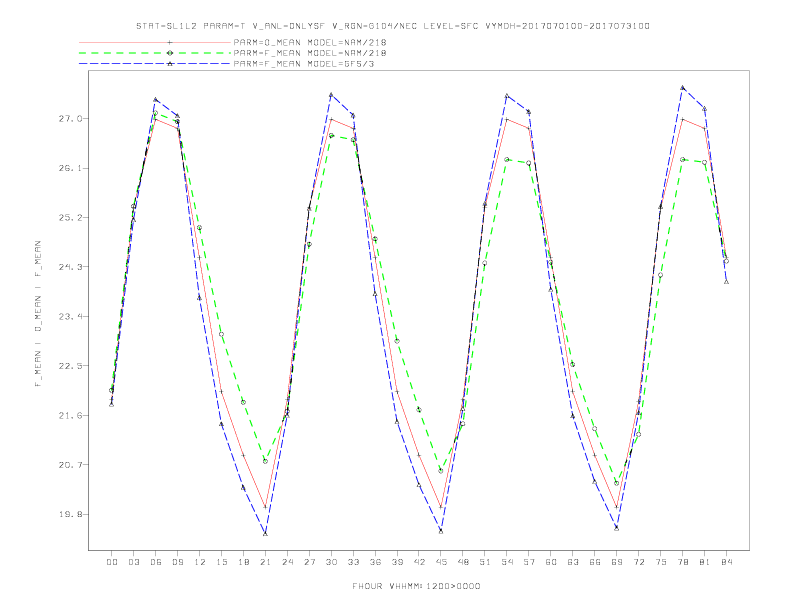Image resolution: width=792 pixels, height=612 pixels.
Task: Click the blue triangle data point at hour 21
Action: (265, 534)
